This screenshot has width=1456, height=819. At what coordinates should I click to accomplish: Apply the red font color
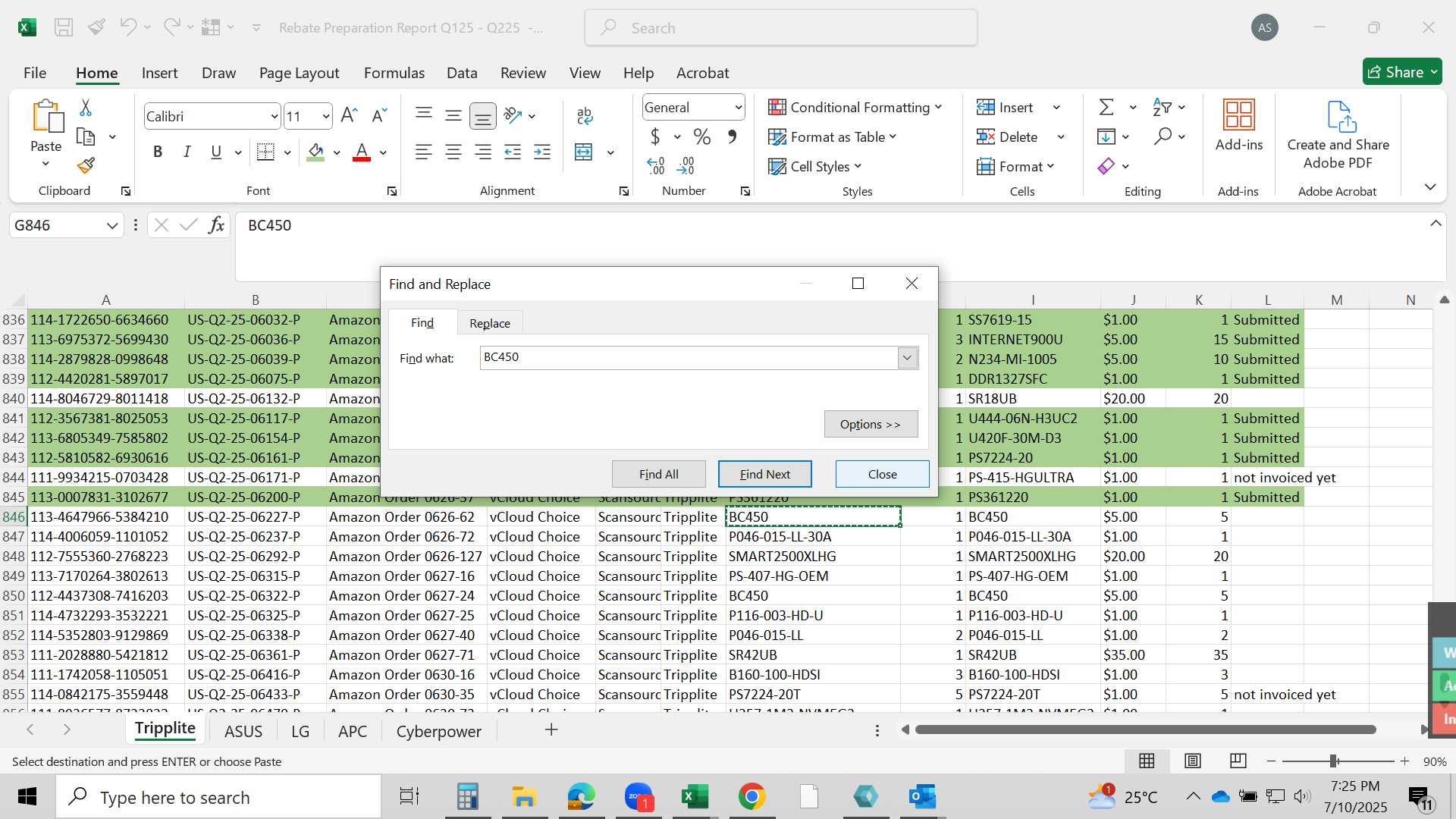pyautogui.click(x=362, y=152)
